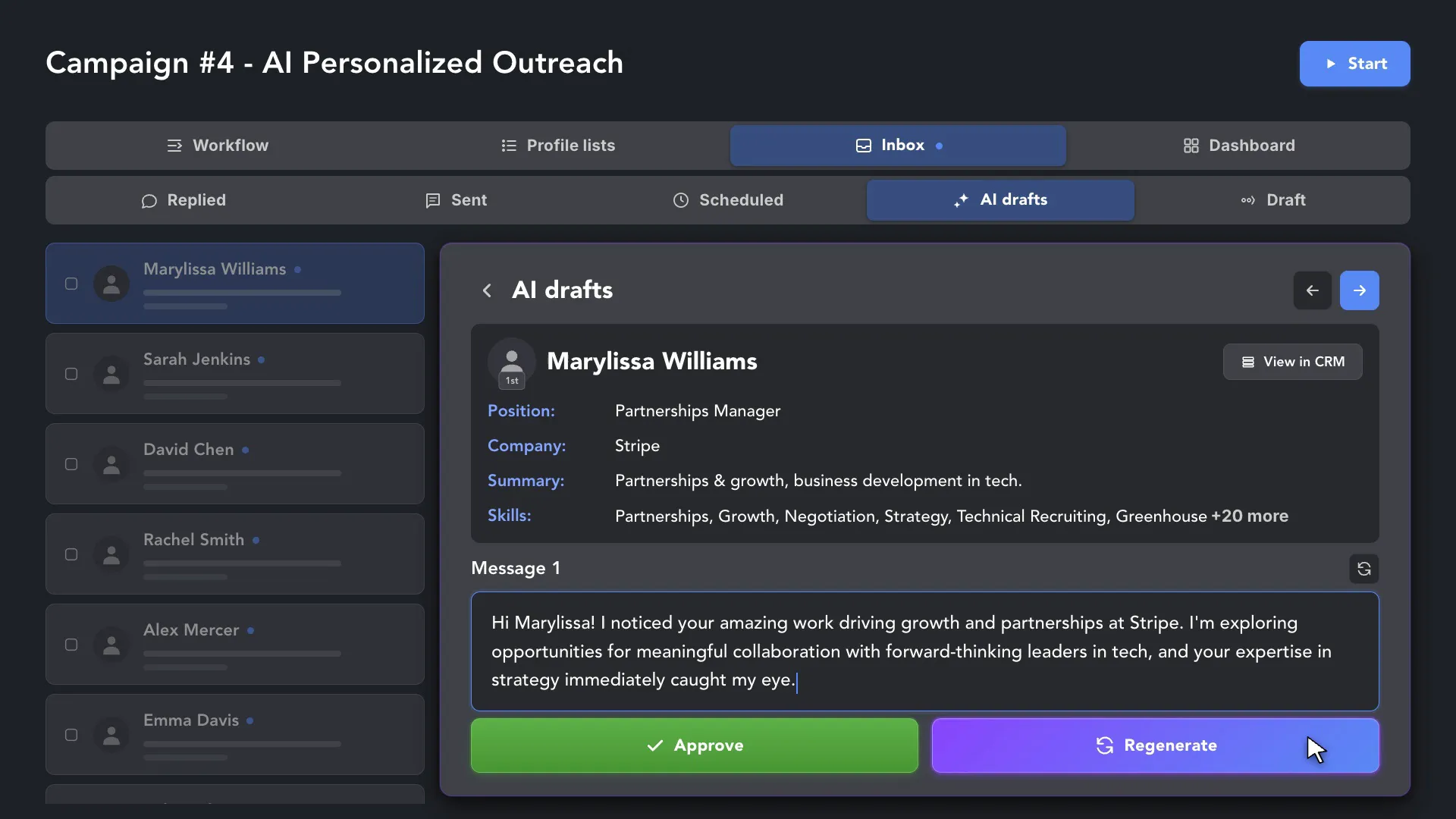Click the Message 1 label
The width and height of the screenshot is (1456, 819).
click(x=516, y=568)
